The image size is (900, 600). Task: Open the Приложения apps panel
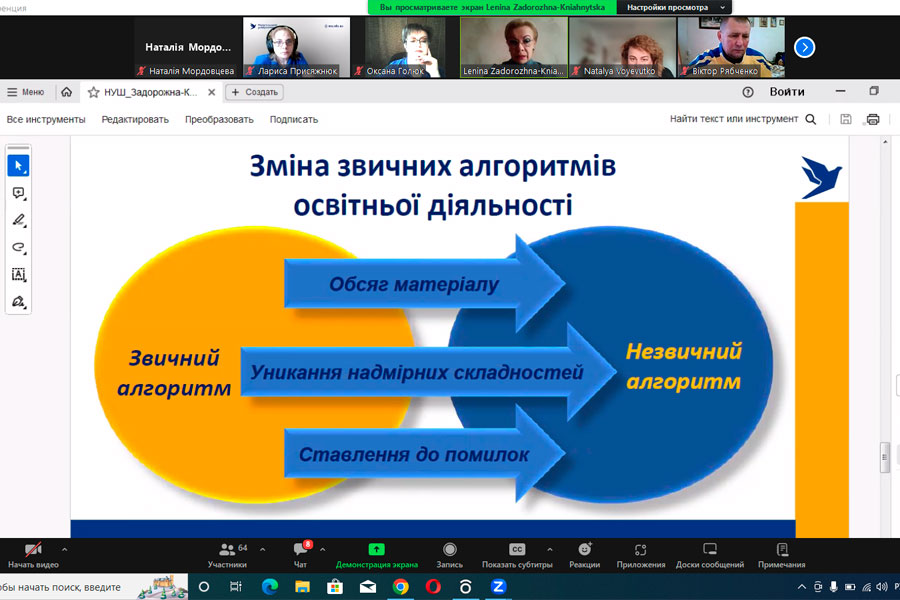[x=641, y=555]
